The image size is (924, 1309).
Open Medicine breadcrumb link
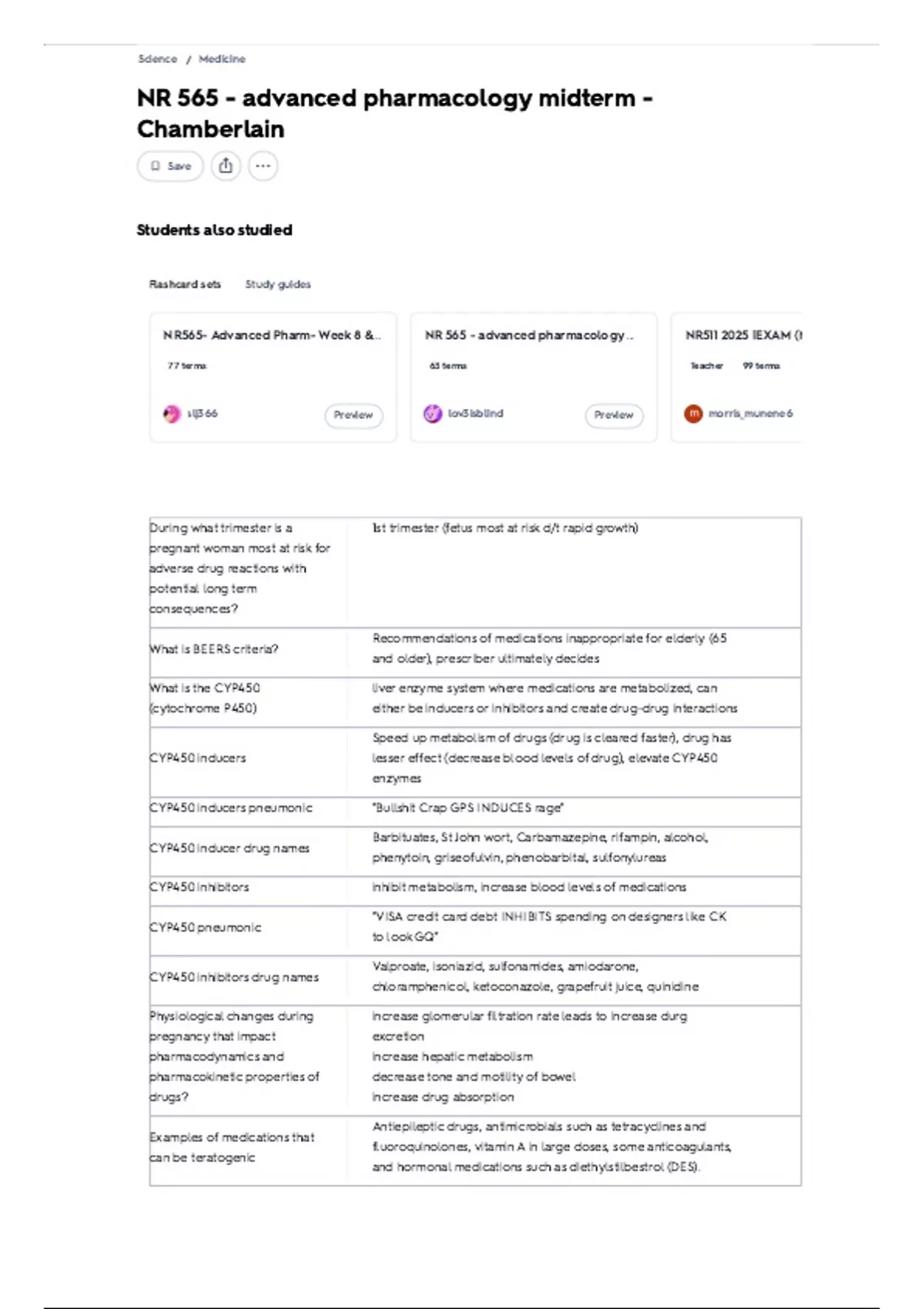click(x=222, y=59)
